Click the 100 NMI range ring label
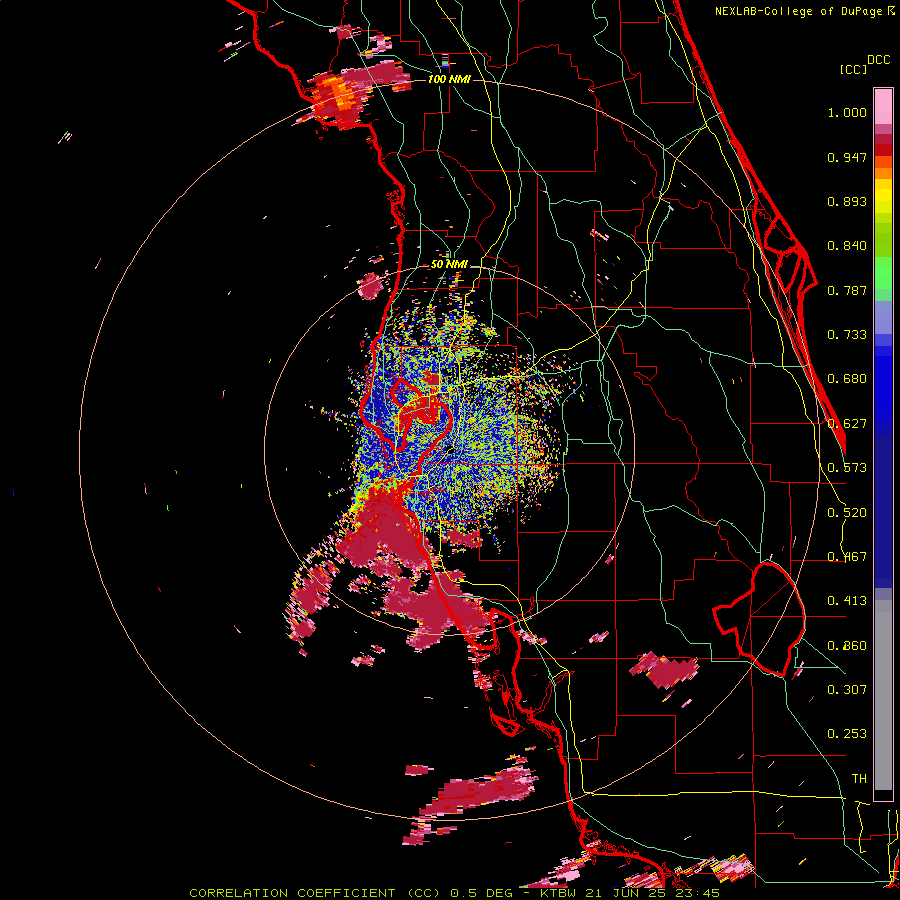Screen dimensions: 900x900 tap(449, 79)
